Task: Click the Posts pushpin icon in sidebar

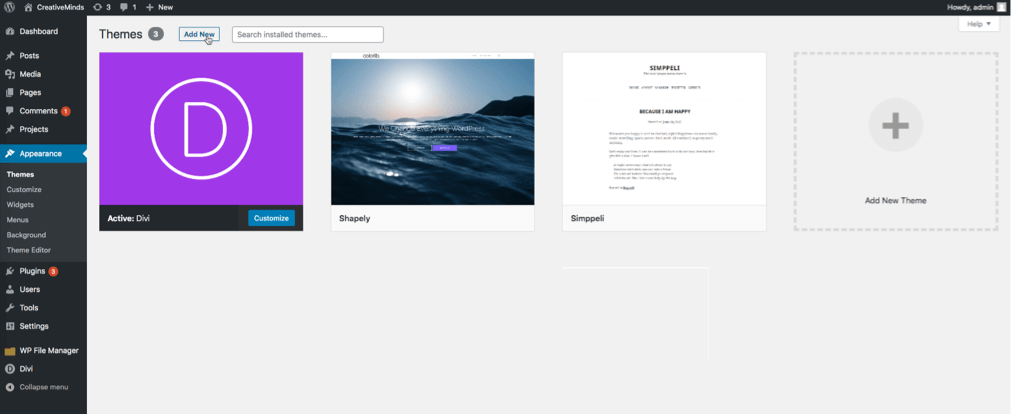Action: pyautogui.click(x=10, y=56)
